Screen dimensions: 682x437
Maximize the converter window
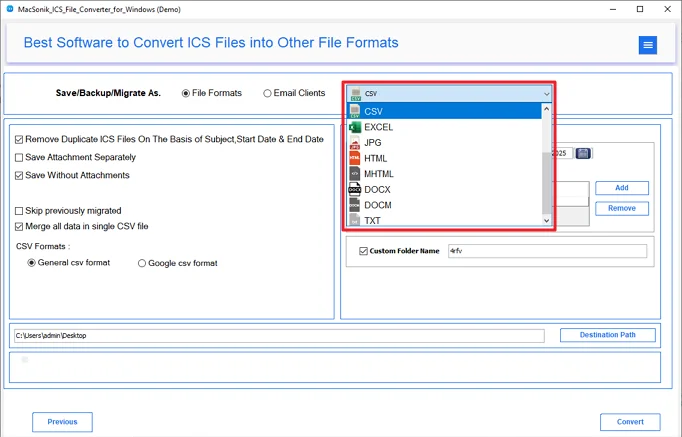point(640,9)
